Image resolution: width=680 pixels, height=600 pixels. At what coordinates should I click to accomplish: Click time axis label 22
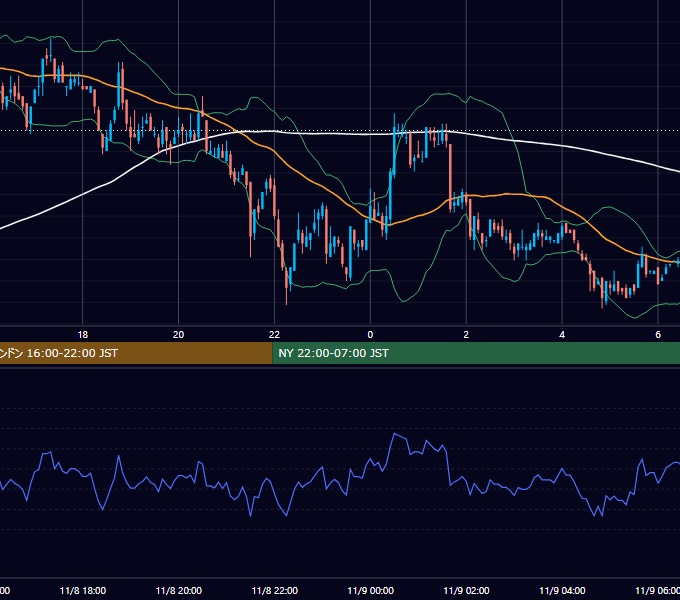point(274,335)
